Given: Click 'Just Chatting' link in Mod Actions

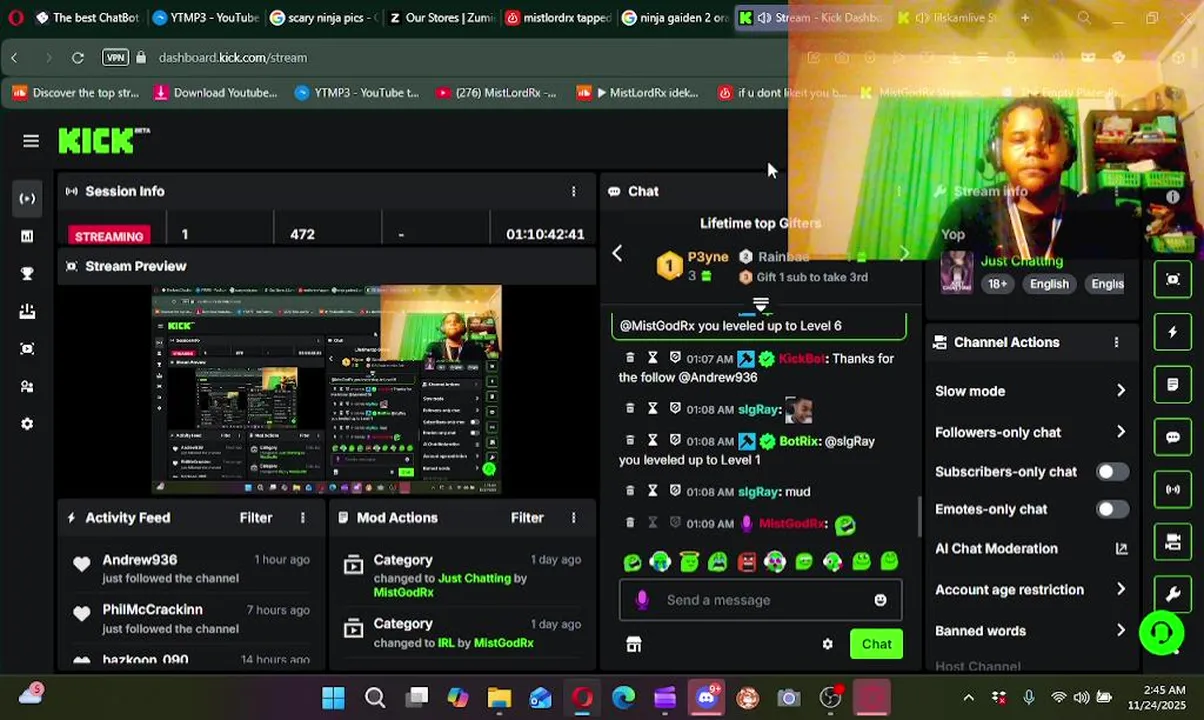Looking at the screenshot, I should click(474, 578).
